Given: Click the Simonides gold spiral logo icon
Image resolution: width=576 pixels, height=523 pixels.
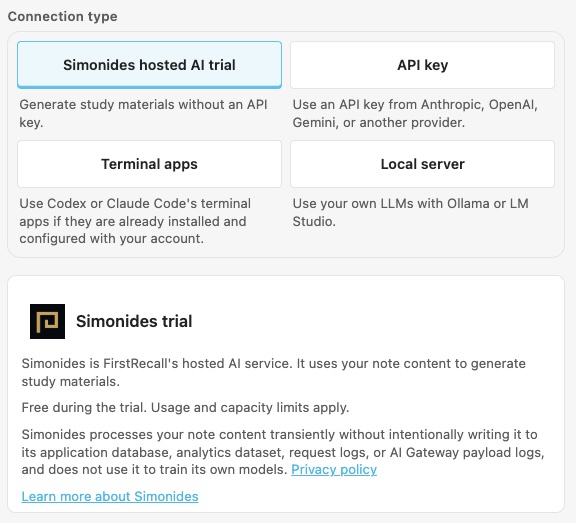Looking at the screenshot, I should (47, 321).
